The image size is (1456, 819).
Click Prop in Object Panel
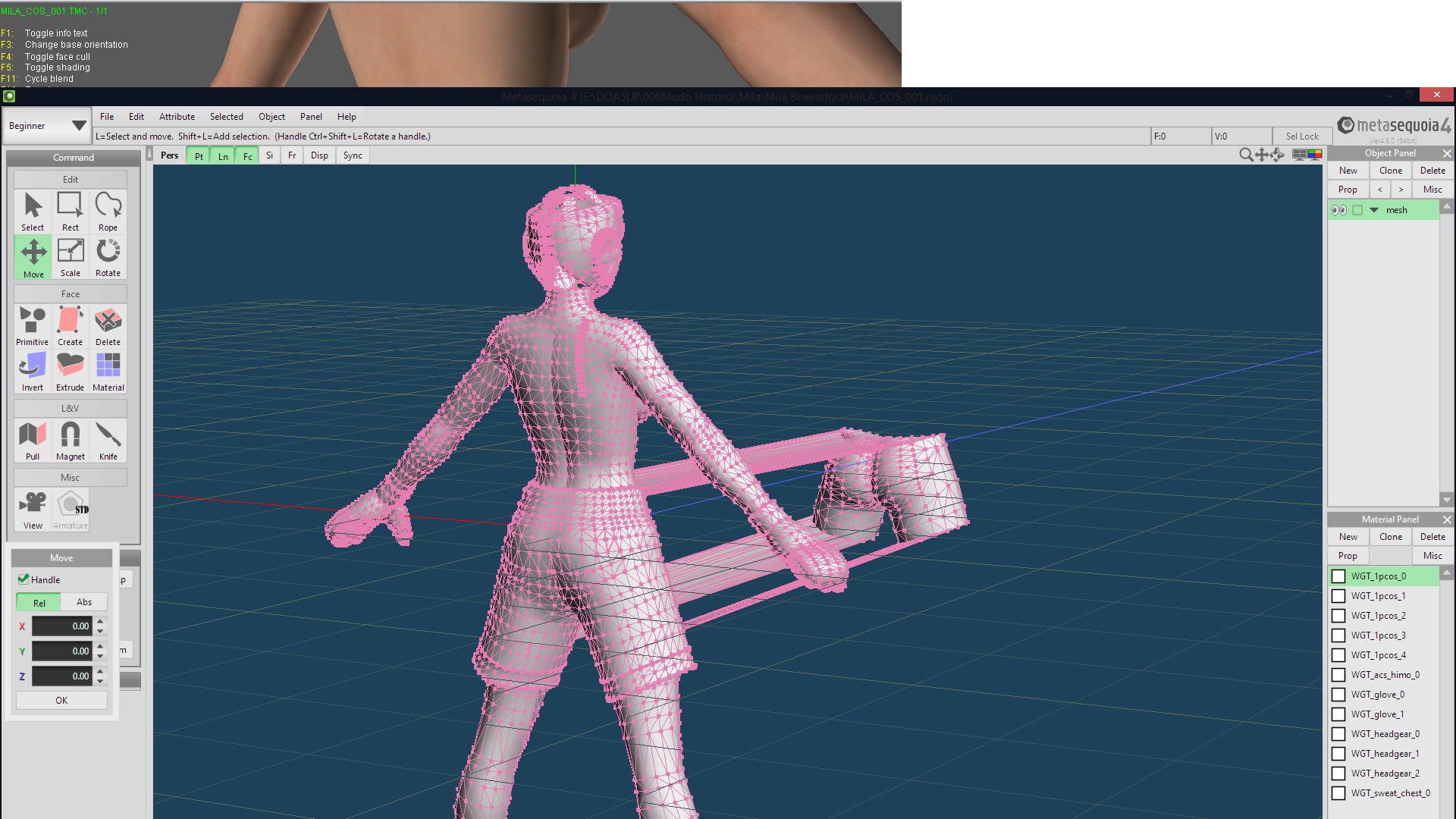coord(1348,190)
